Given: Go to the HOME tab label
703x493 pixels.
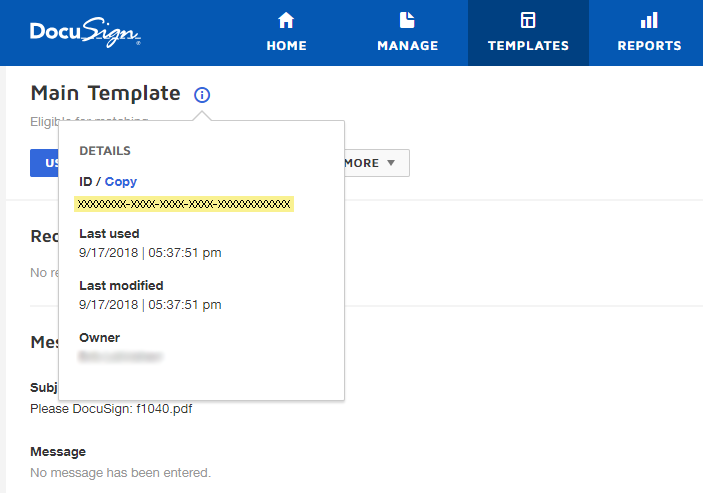Looking at the screenshot, I should [286, 46].
